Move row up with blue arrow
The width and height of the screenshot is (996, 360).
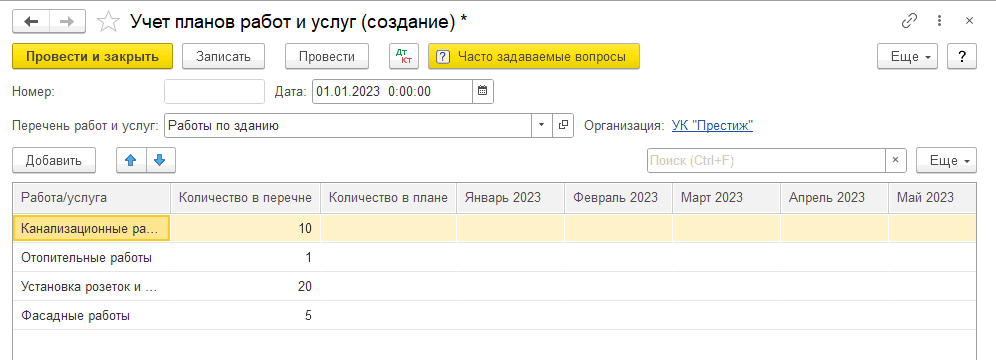pyautogui.click(x=131, y=160)
